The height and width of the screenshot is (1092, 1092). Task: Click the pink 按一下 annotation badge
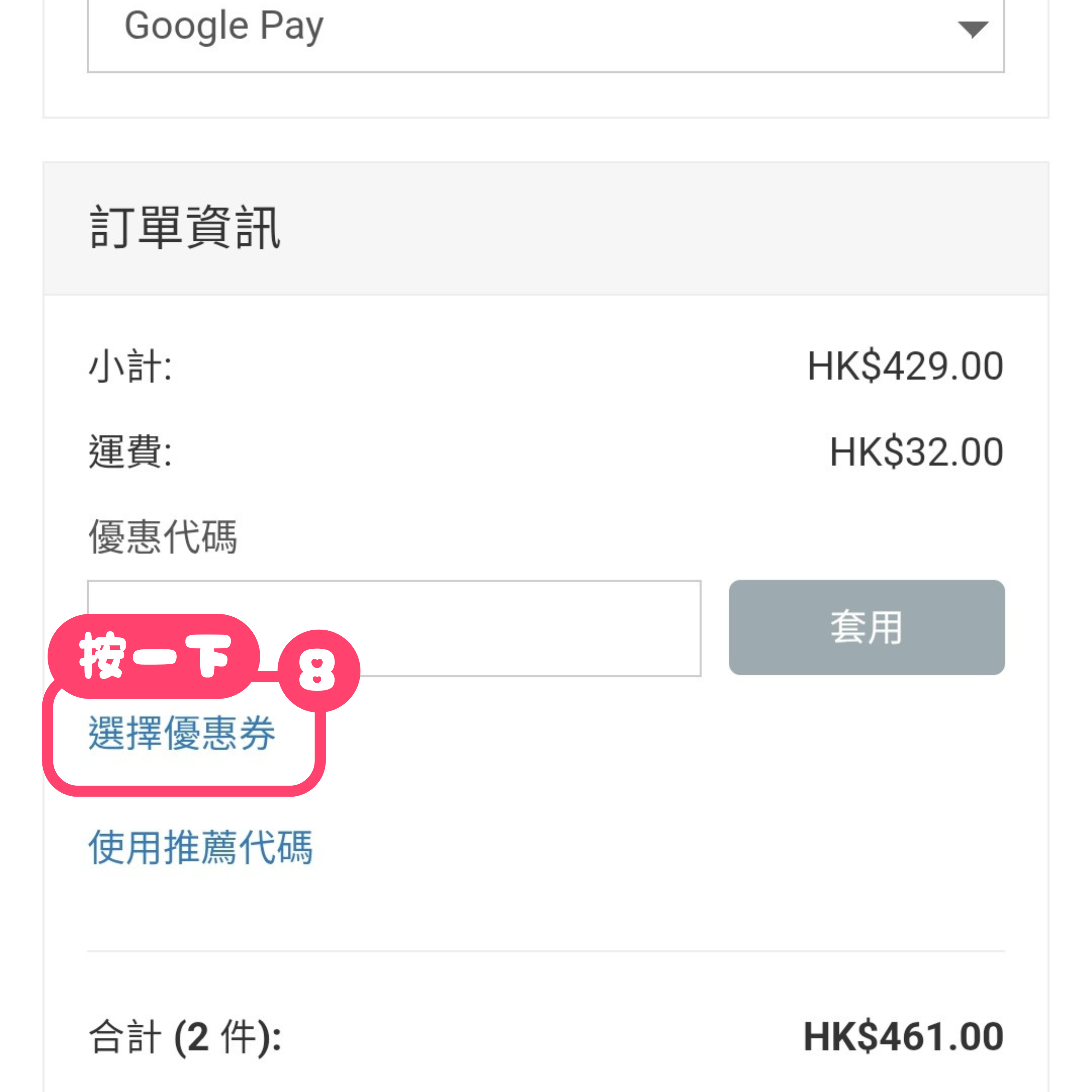[x=154, y=656]
